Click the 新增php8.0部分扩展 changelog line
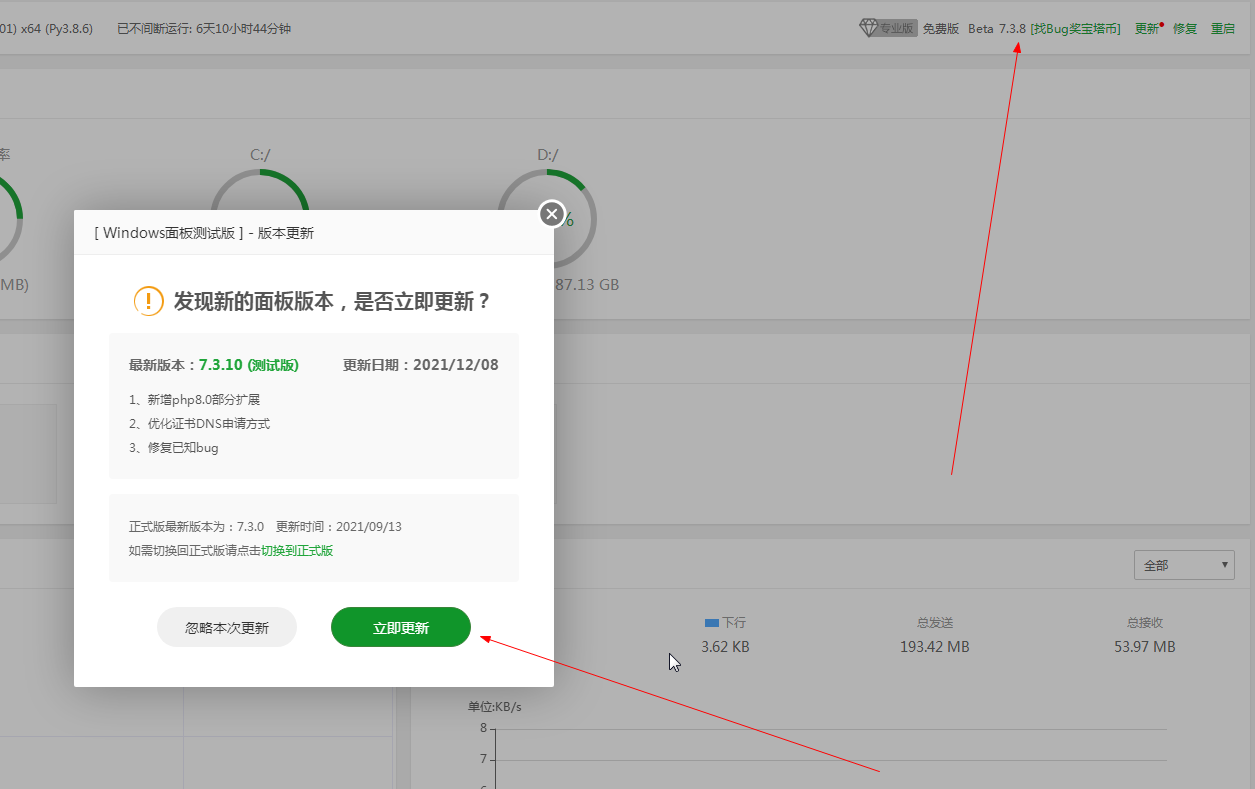 [195, 400]
